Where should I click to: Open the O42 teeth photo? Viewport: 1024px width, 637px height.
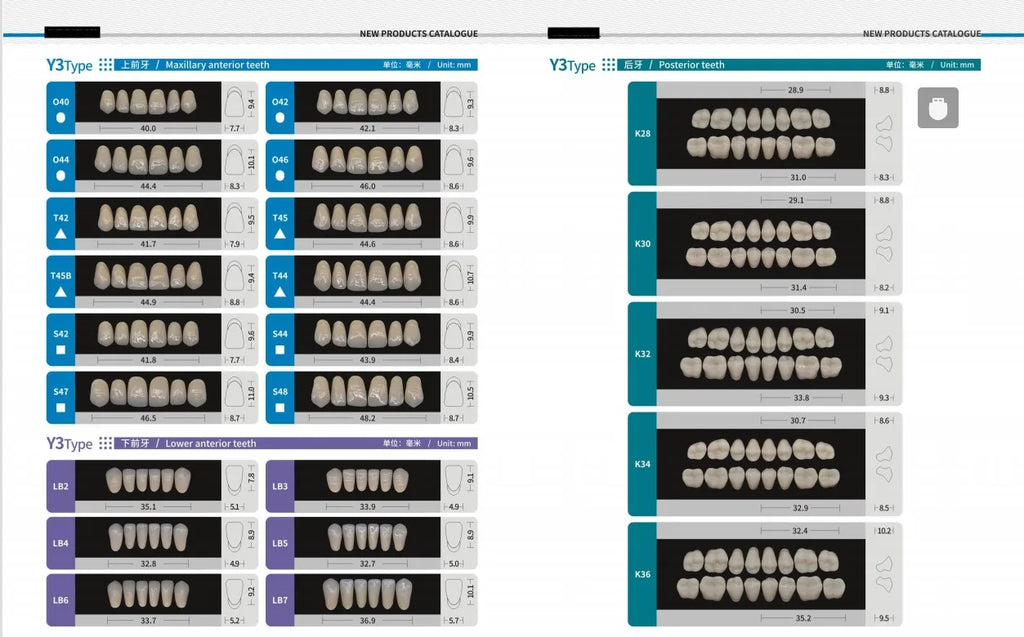coord(367,102)
